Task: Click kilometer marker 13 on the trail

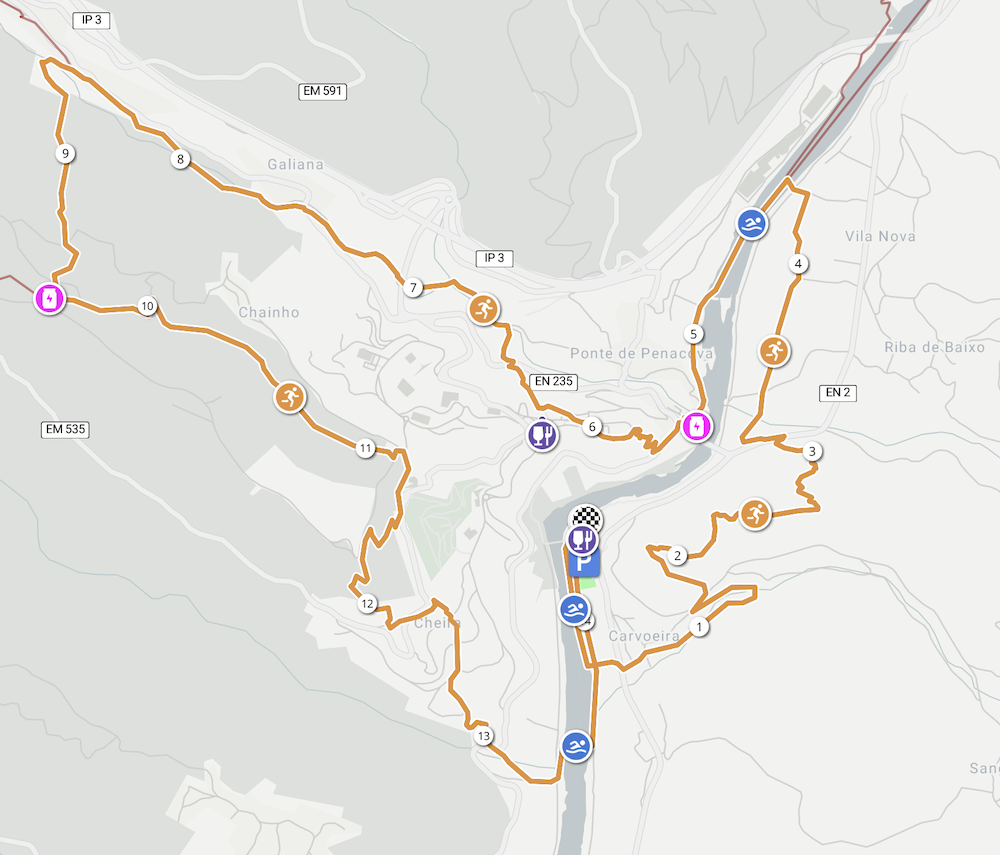Action: pyautogui.click(x=483, y=736)
